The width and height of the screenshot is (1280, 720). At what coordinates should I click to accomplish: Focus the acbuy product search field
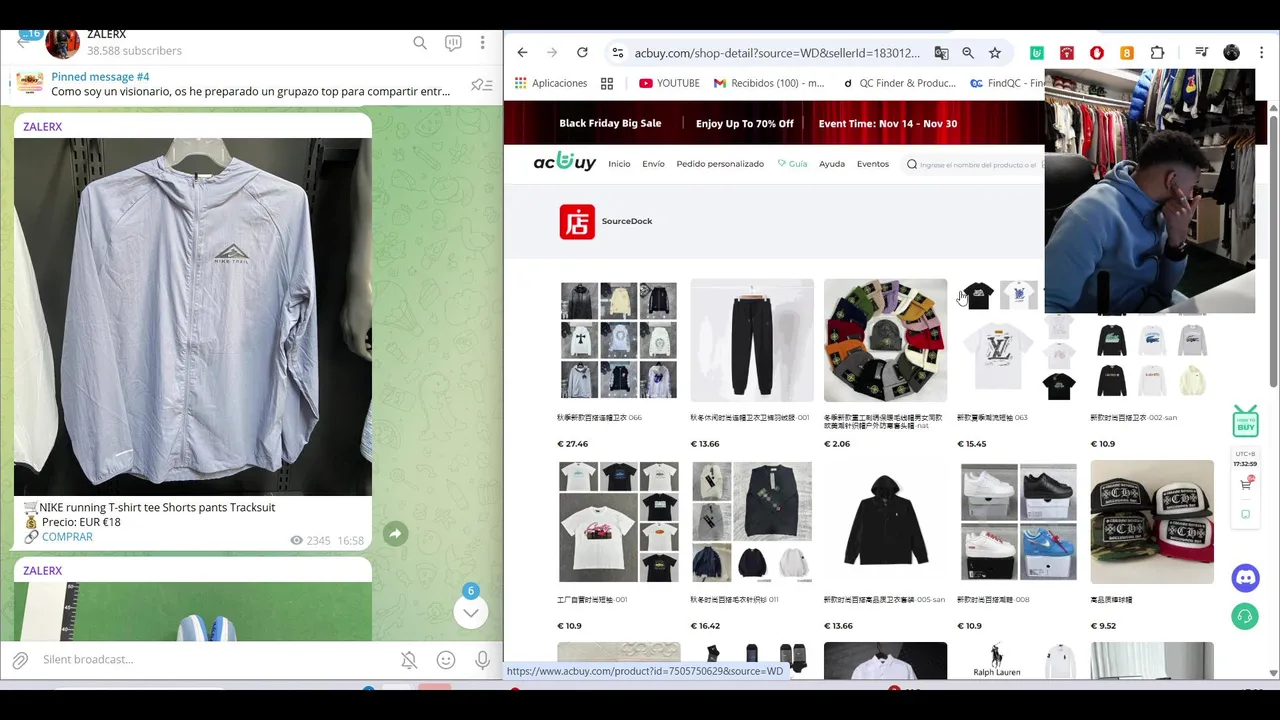[x=975, y=164]
